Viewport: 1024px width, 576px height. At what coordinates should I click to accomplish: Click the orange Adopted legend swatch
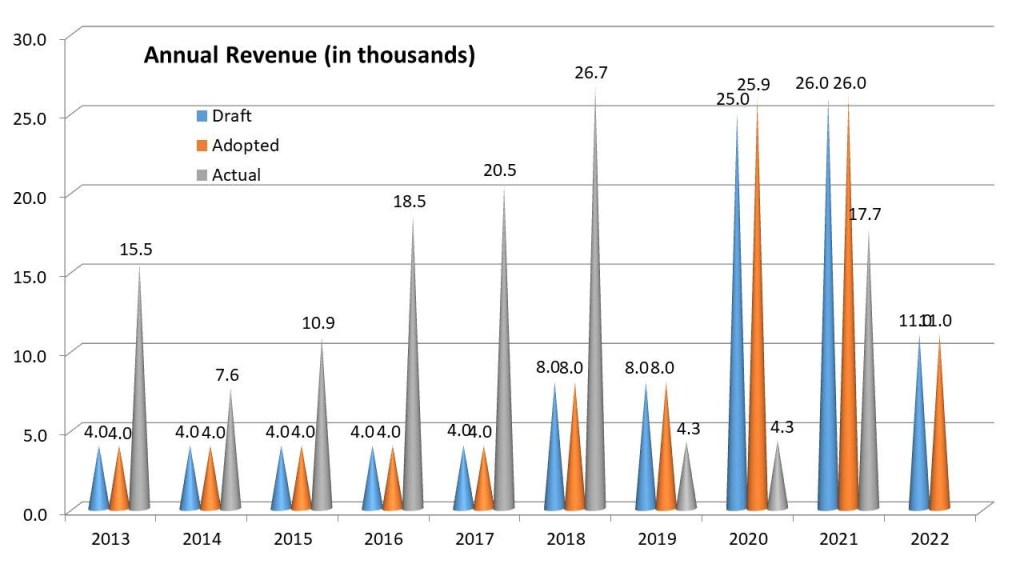coord(202,145)
